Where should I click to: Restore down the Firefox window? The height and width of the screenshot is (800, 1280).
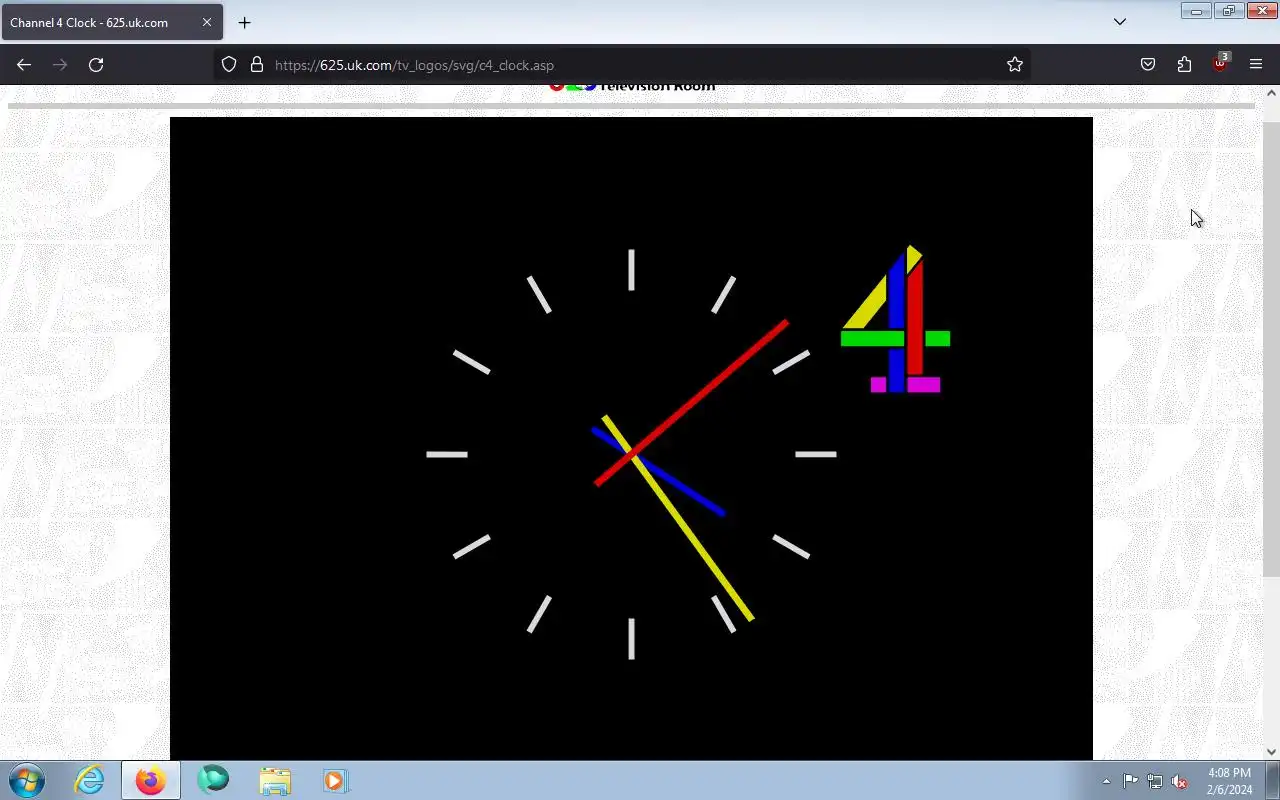pos(1228,10)
